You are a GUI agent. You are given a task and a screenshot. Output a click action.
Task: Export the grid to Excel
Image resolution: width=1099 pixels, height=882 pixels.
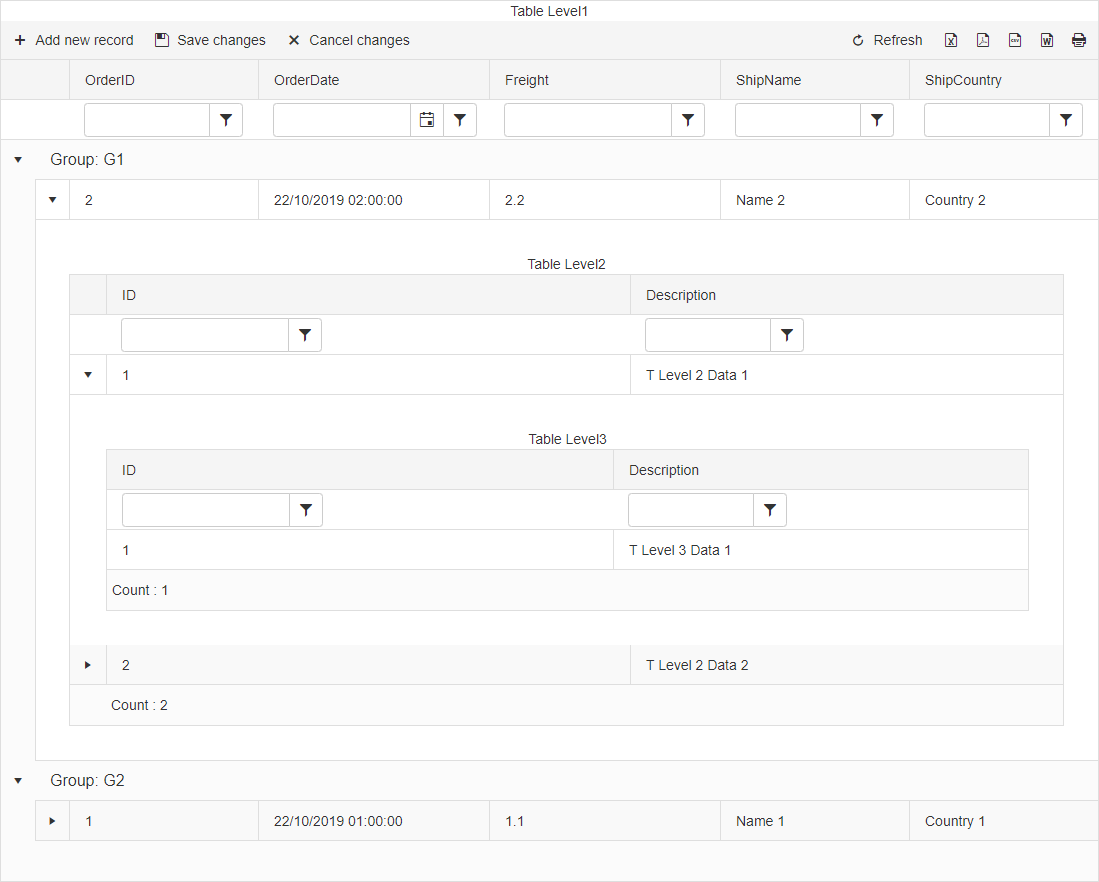click(x=951, y=40)
